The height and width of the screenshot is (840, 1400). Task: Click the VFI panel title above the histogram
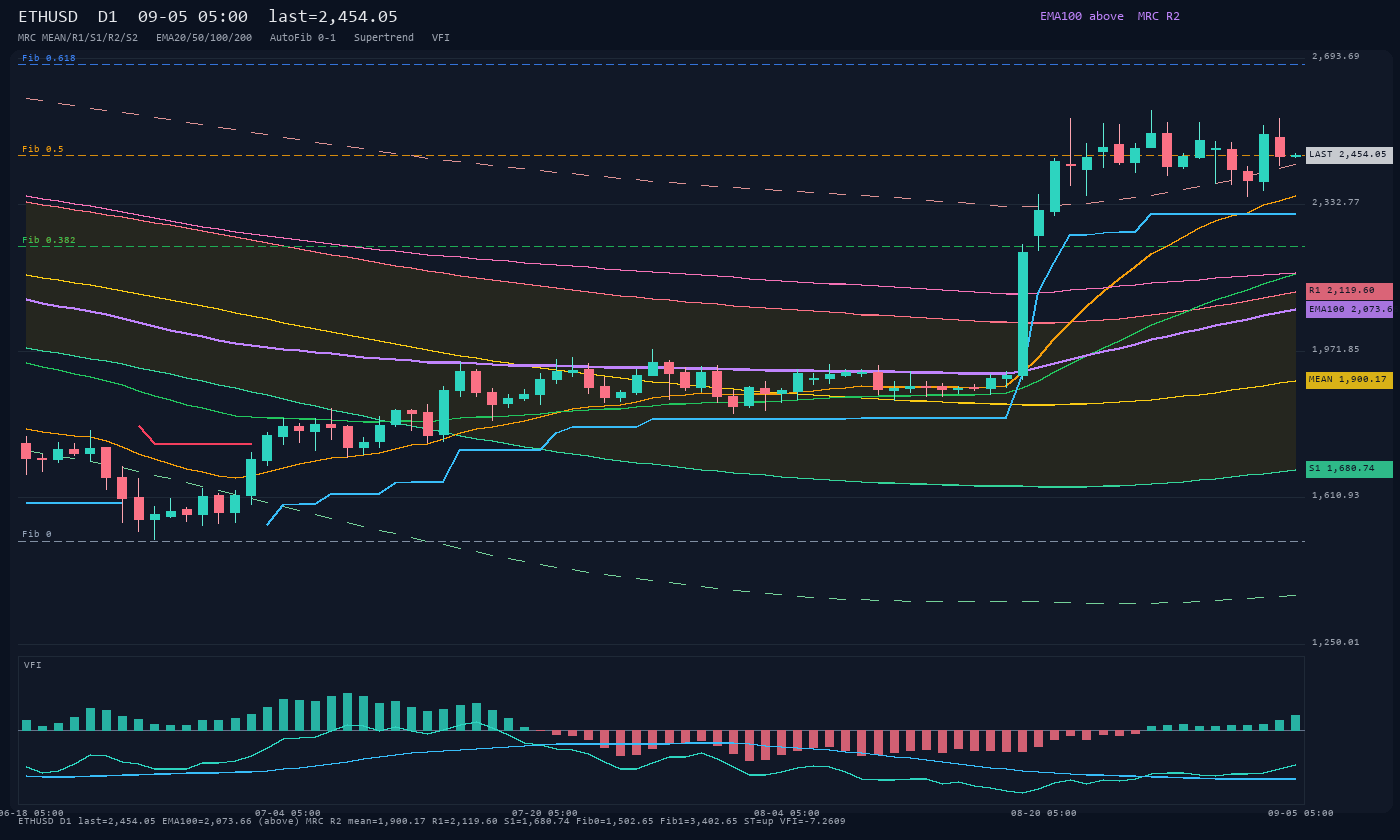tap(33, 665)
